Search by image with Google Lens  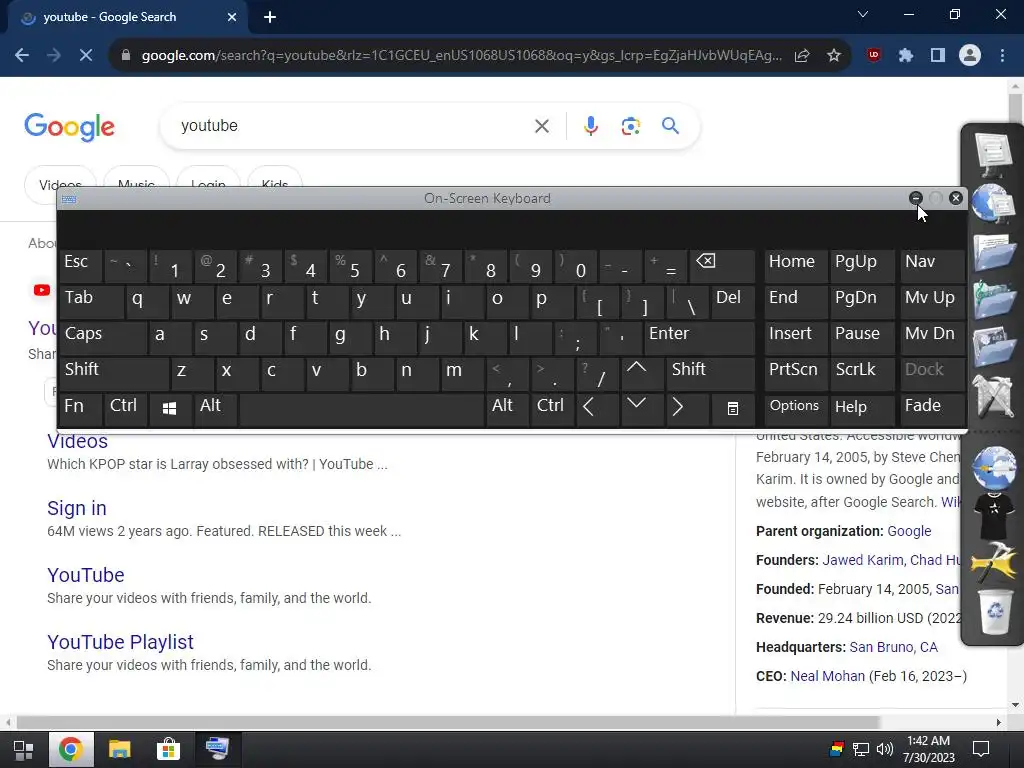pos(631,126)
